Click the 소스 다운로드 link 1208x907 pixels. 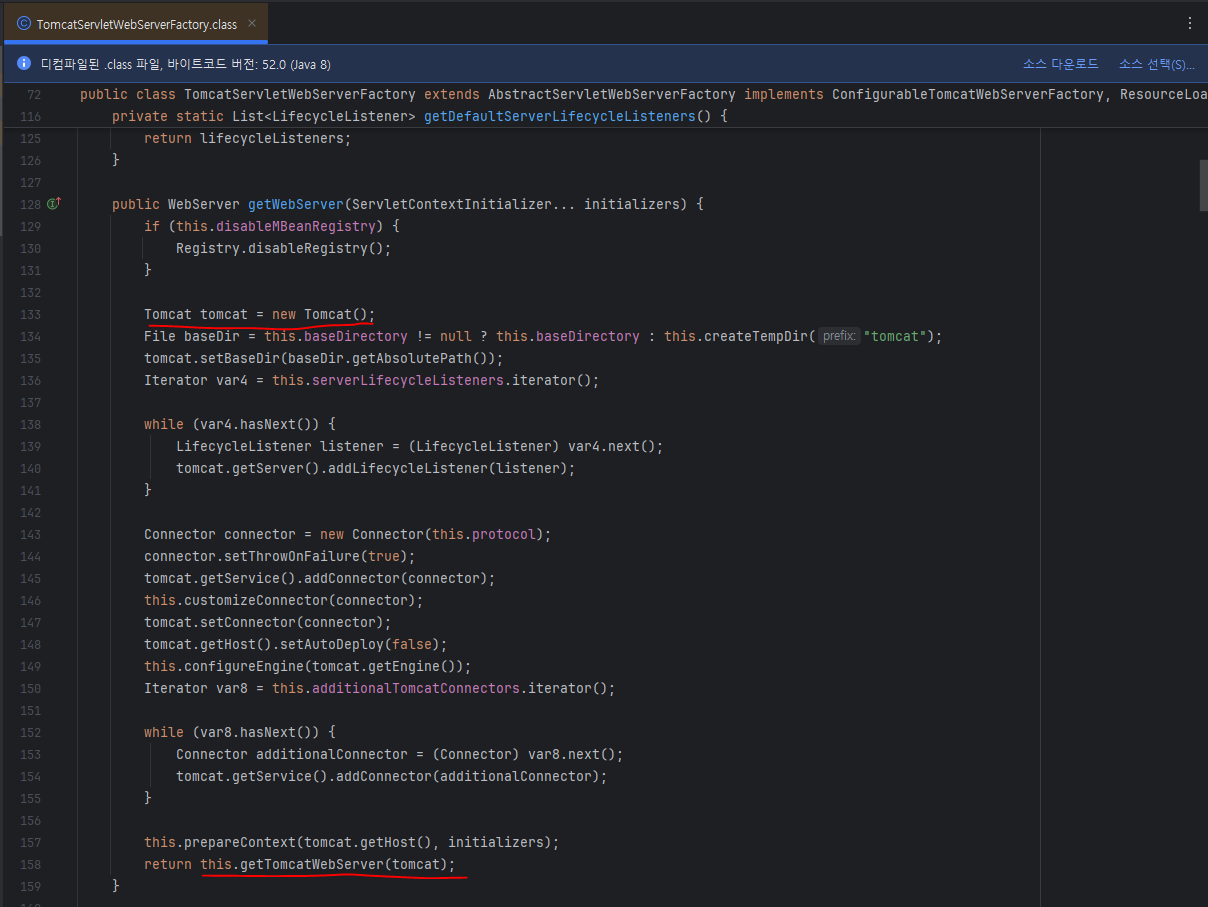[1060, 64]
